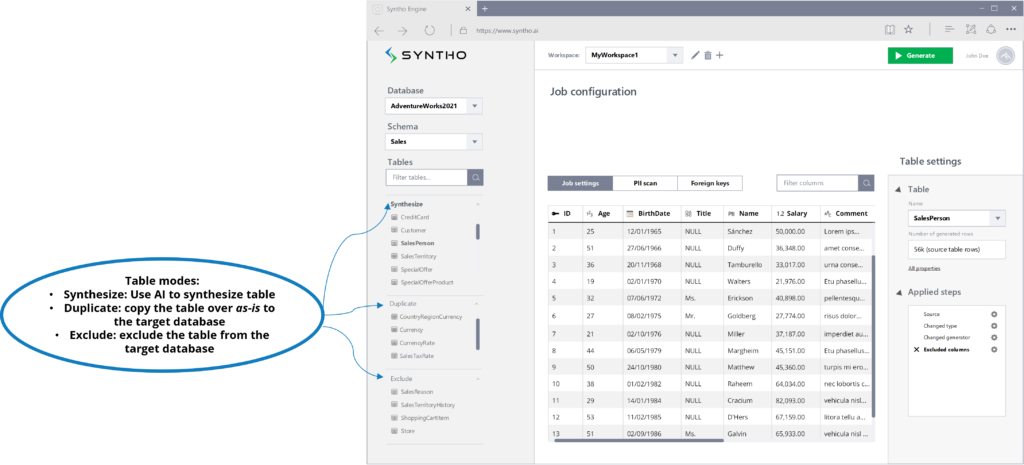Click the Filter tables input field
The width and height of the screenshot is (1024, 465).
click(426, 177)
